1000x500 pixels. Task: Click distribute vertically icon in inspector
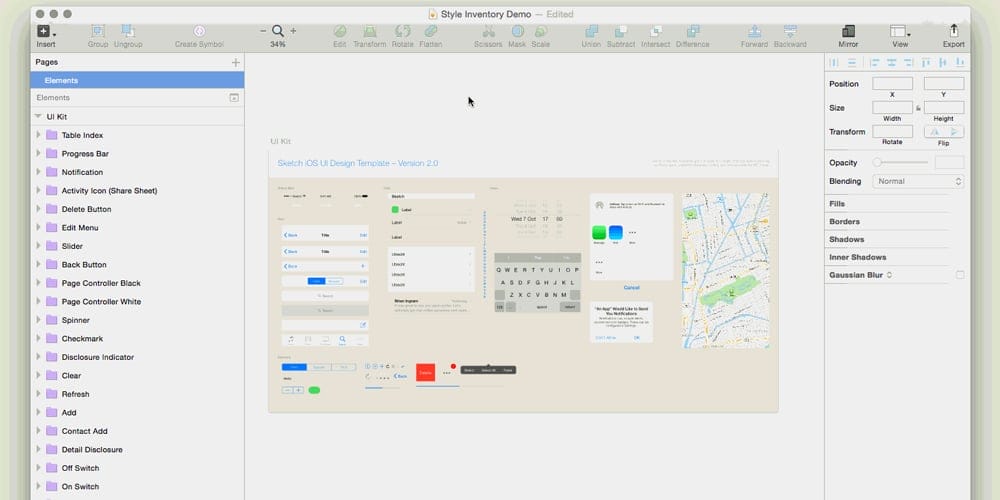pos(851,62)
